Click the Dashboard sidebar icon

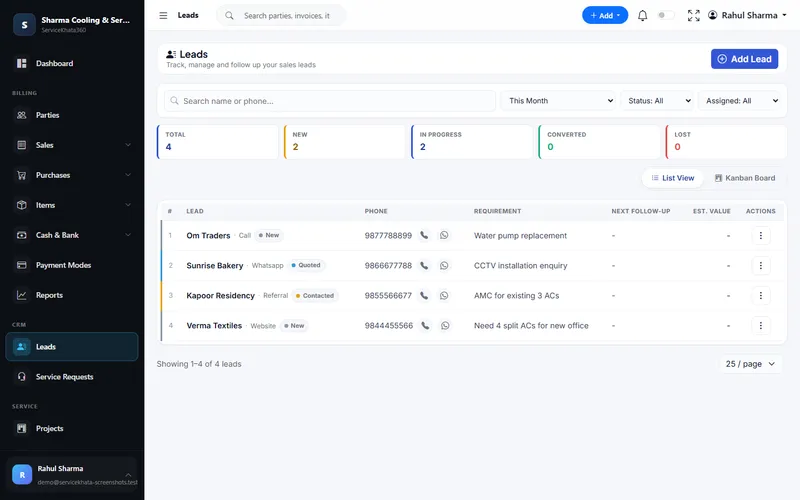click(21, 63)
